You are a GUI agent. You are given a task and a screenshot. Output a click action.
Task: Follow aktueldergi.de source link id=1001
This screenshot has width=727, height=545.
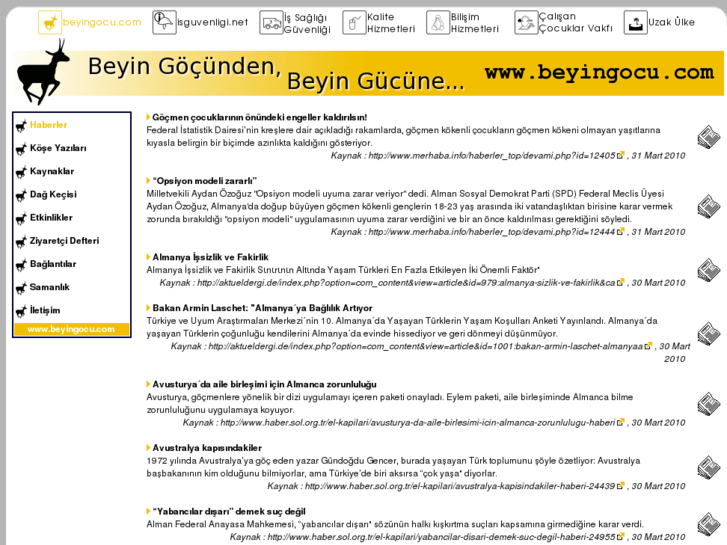(x=426, y=346)
